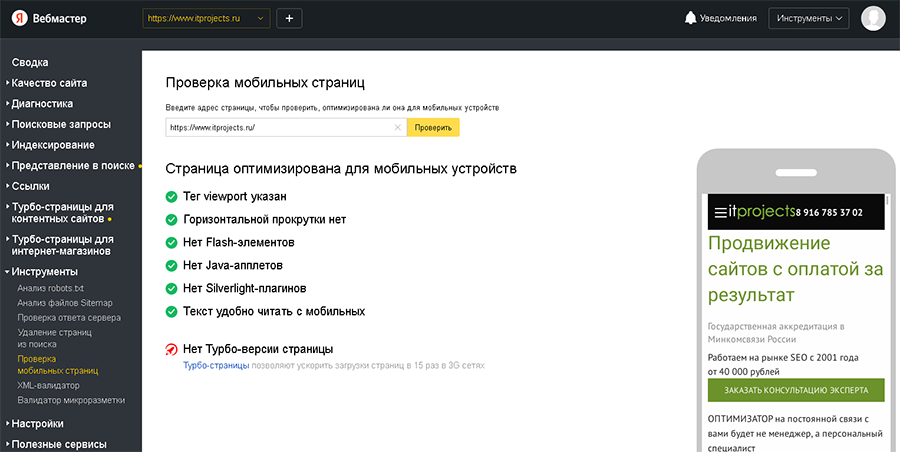Collapse the Инструменты sidebar section
The image size is (900, 452).
(44, 272)
